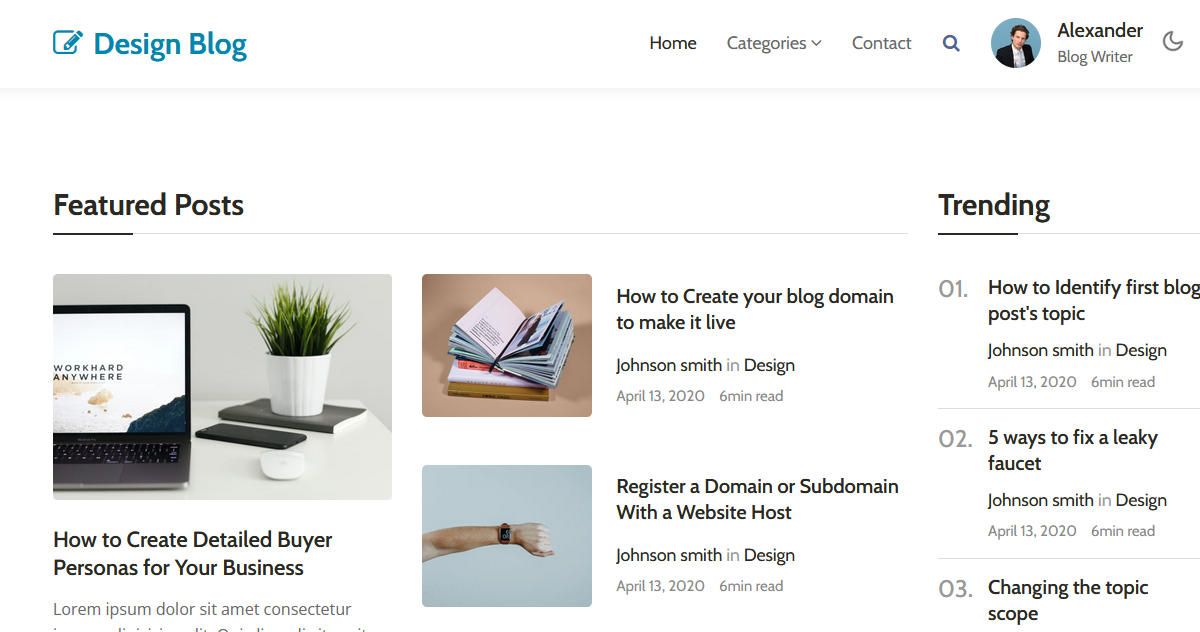Open the wristwatch arm post thumbnail
1200x632 pixels.
coord(506,535)
